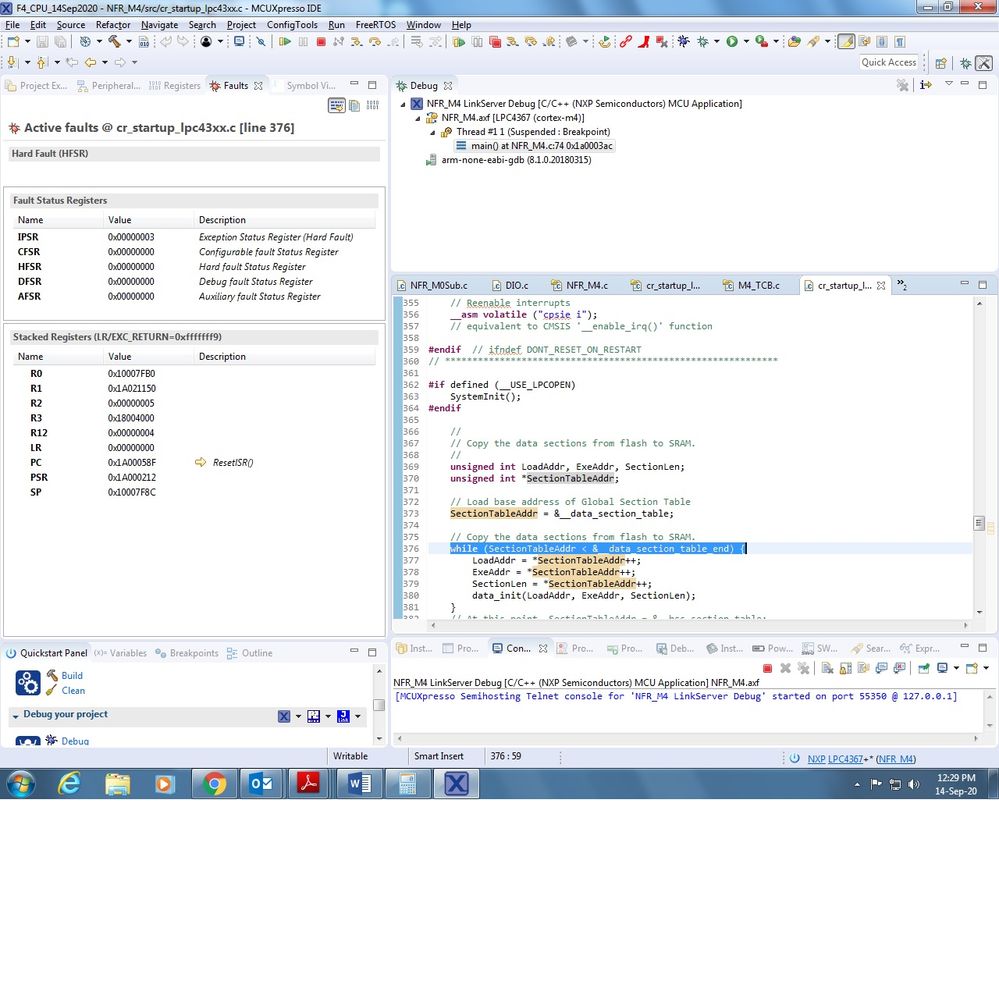Click the Develop perspective tools icon
The width and height of the screenshot is (999, 988).
[x=984, y=63]
